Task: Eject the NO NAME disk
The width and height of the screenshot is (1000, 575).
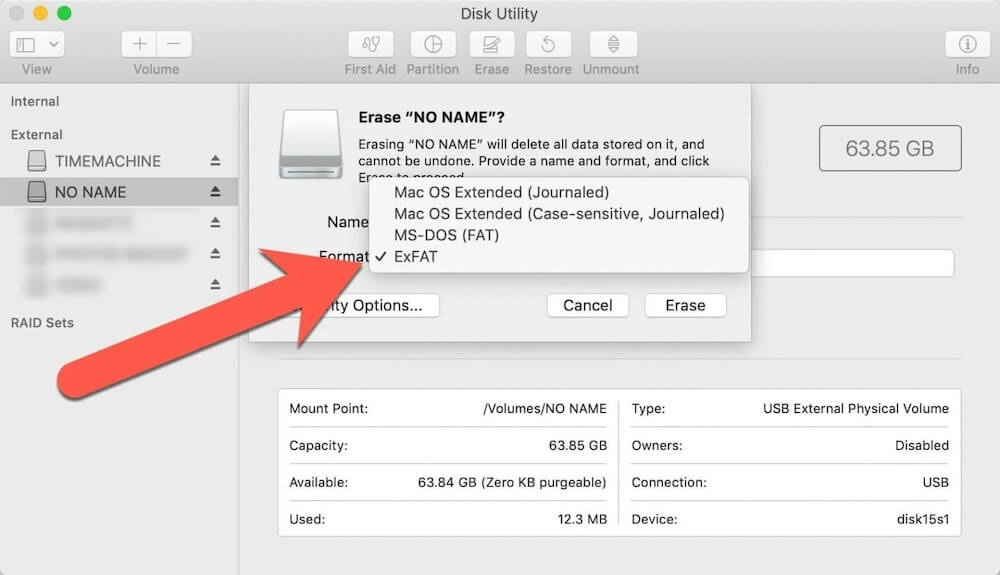Action: (x=216, y=191)
